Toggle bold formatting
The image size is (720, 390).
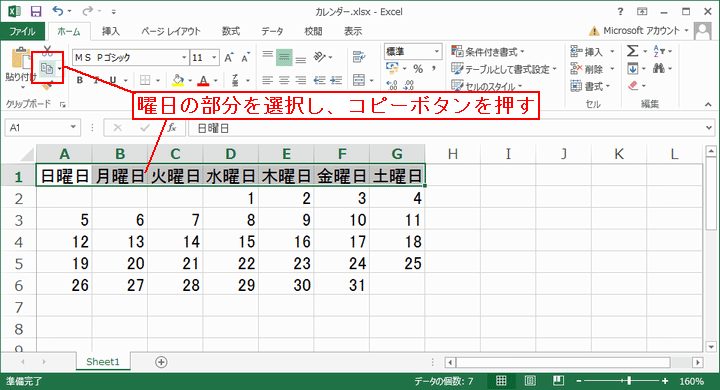point(80,80)
